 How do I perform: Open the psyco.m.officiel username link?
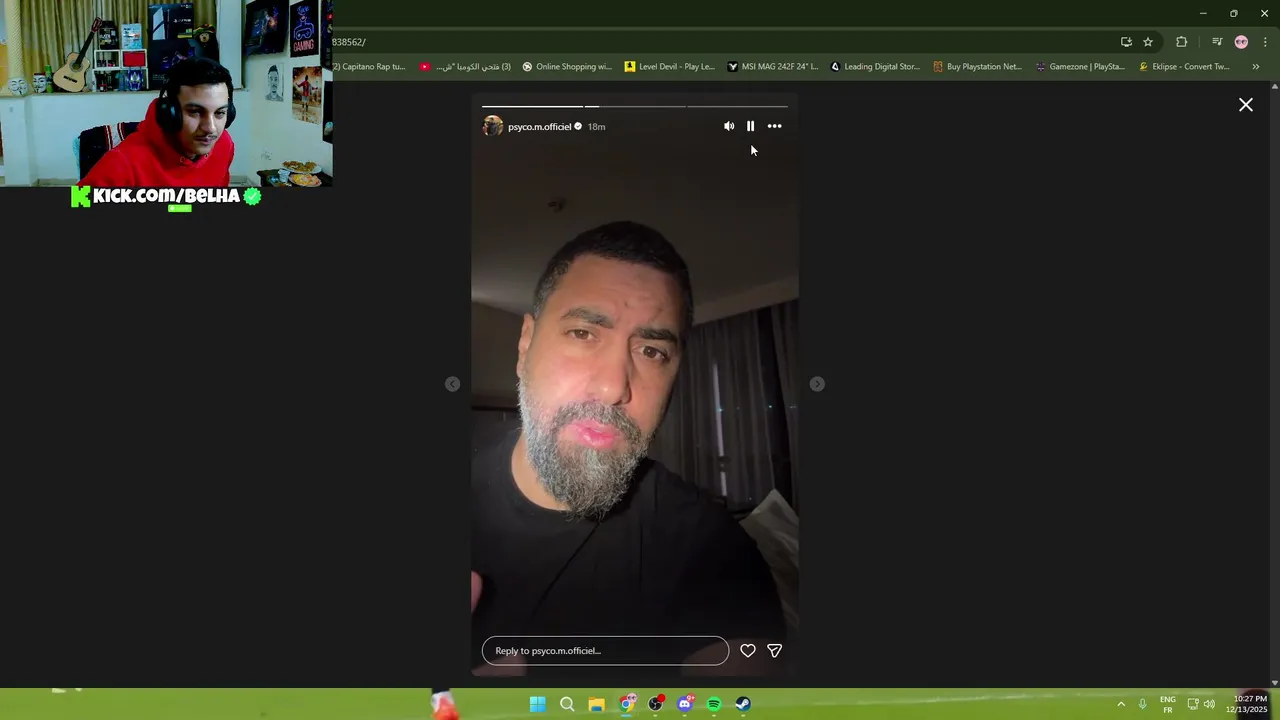[x=539, y=127]
